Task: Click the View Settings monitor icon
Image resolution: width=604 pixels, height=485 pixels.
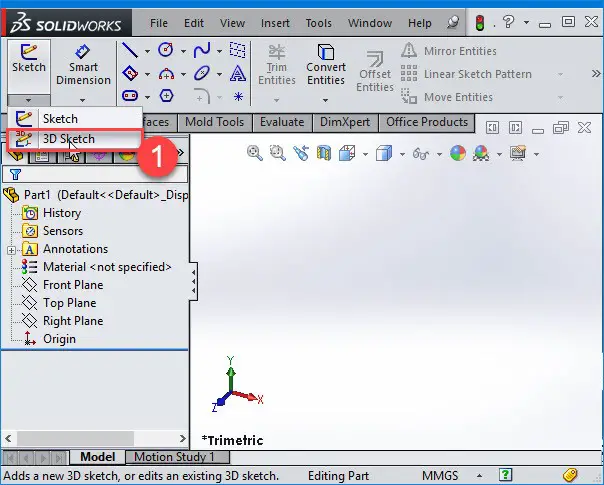Action: point(518,153)
